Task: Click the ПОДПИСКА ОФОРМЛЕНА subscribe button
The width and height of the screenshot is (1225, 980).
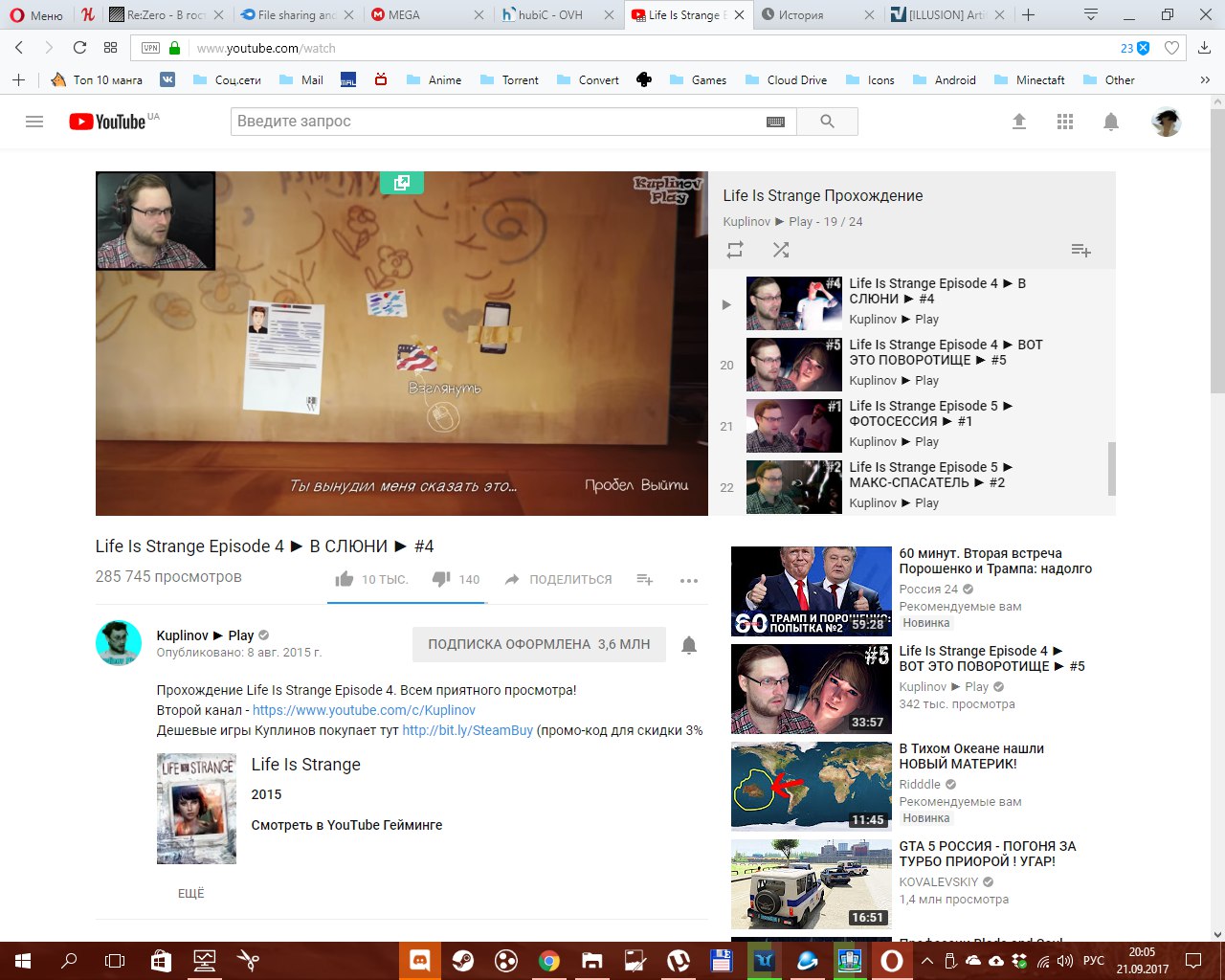Action: pos(539,645)
